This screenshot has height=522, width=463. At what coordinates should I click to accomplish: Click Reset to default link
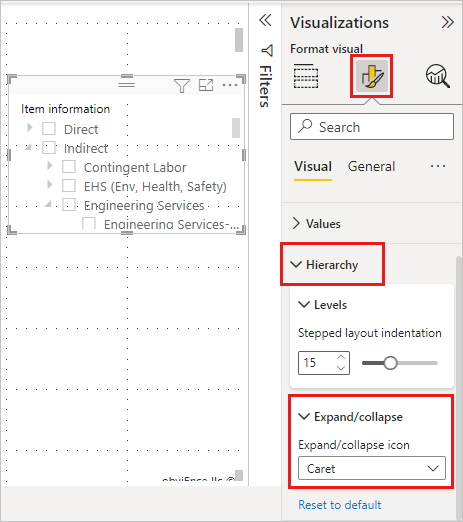pyautogui.click(x=340, y=505)
